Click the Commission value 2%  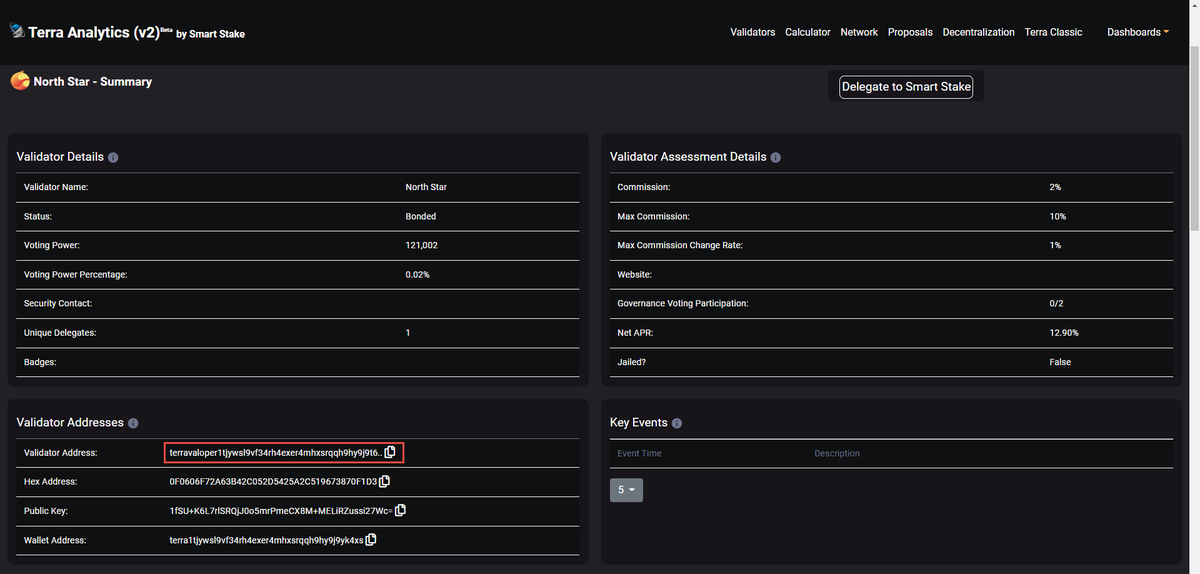coord(1055,187)
